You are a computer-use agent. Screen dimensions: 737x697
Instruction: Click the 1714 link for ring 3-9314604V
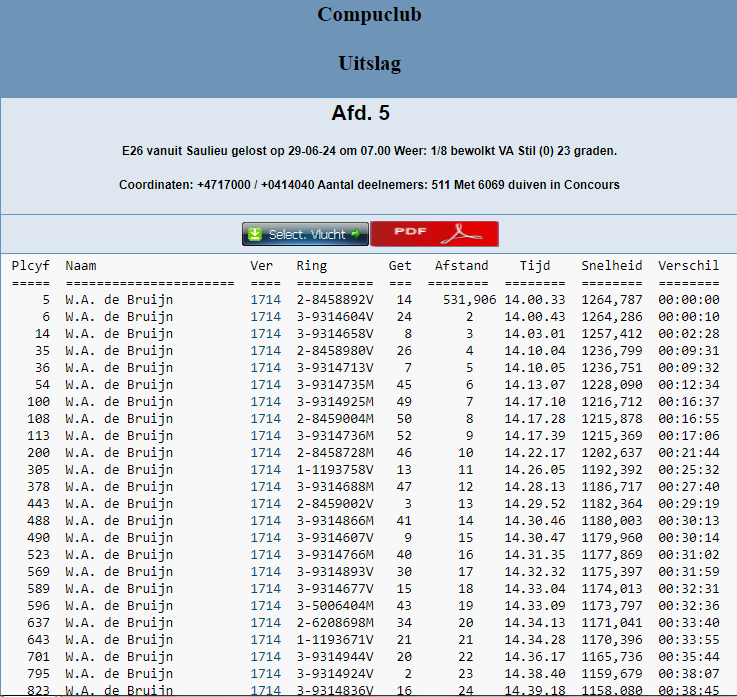265,316
